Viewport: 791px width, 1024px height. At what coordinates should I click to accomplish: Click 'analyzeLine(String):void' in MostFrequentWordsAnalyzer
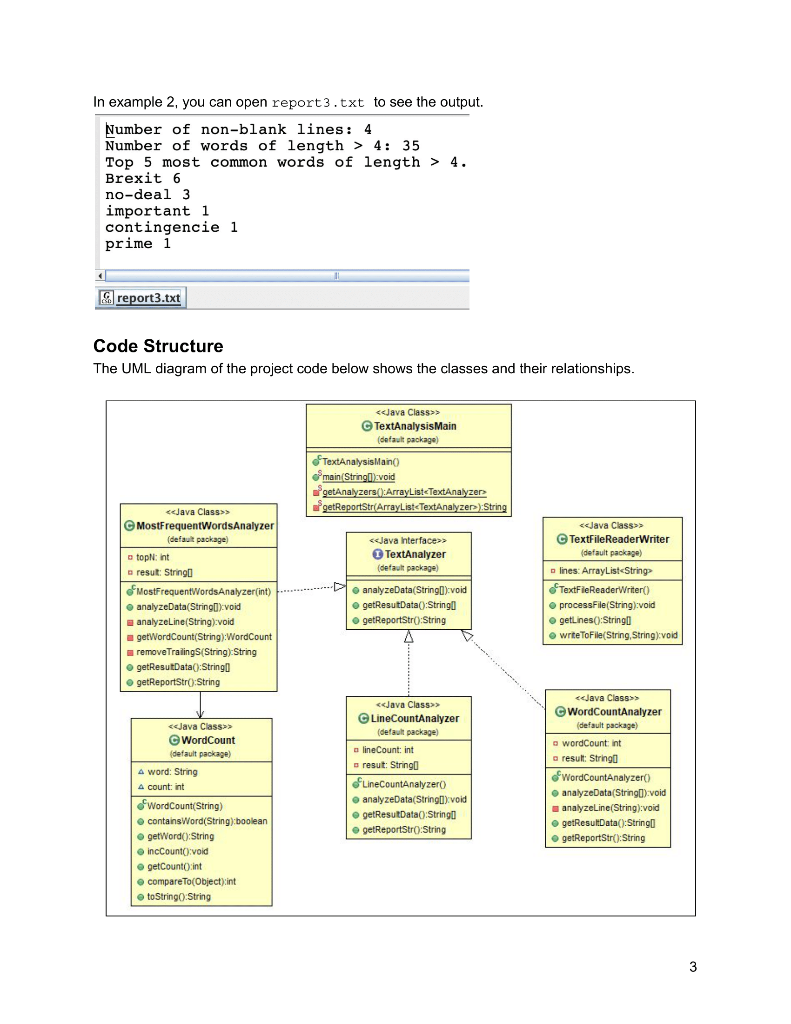[x=185, y=622]
